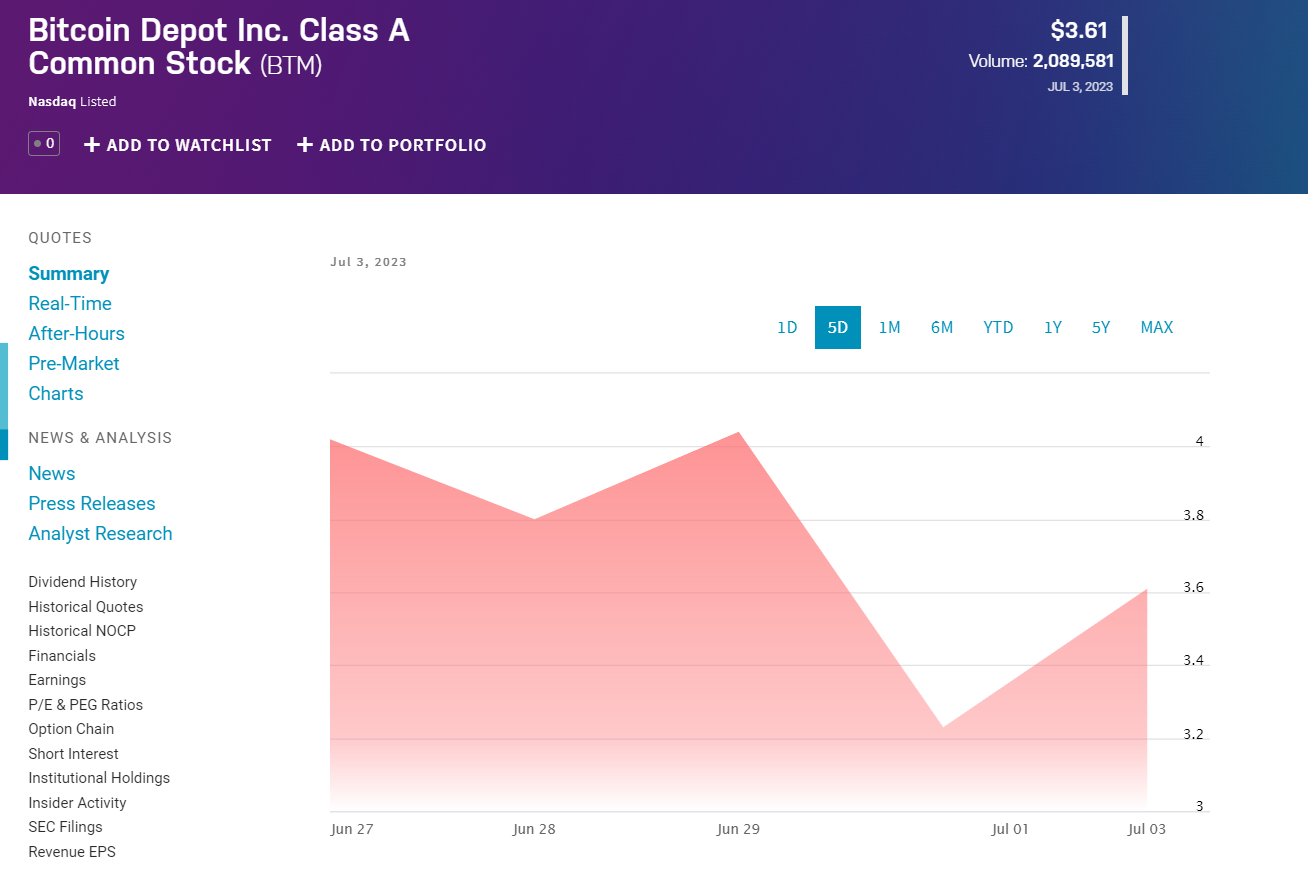Add BTM to watchlist
This screenshot has height=873, width=1308.
coord(178,145)
